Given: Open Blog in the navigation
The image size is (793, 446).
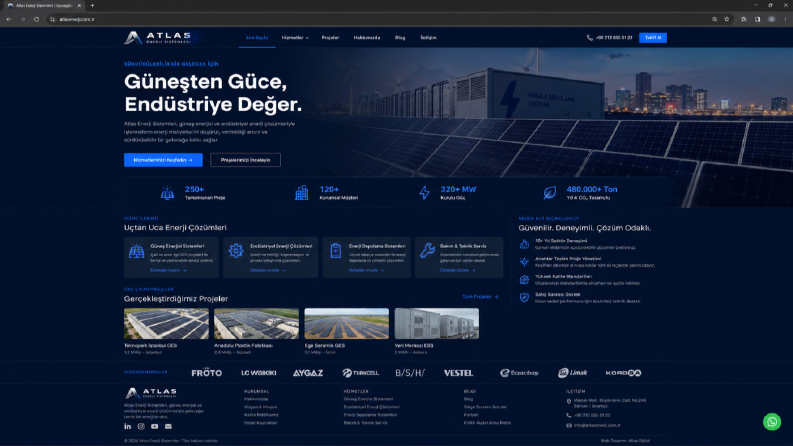Looking at the screenshot, I should click(x=400, y=37).
